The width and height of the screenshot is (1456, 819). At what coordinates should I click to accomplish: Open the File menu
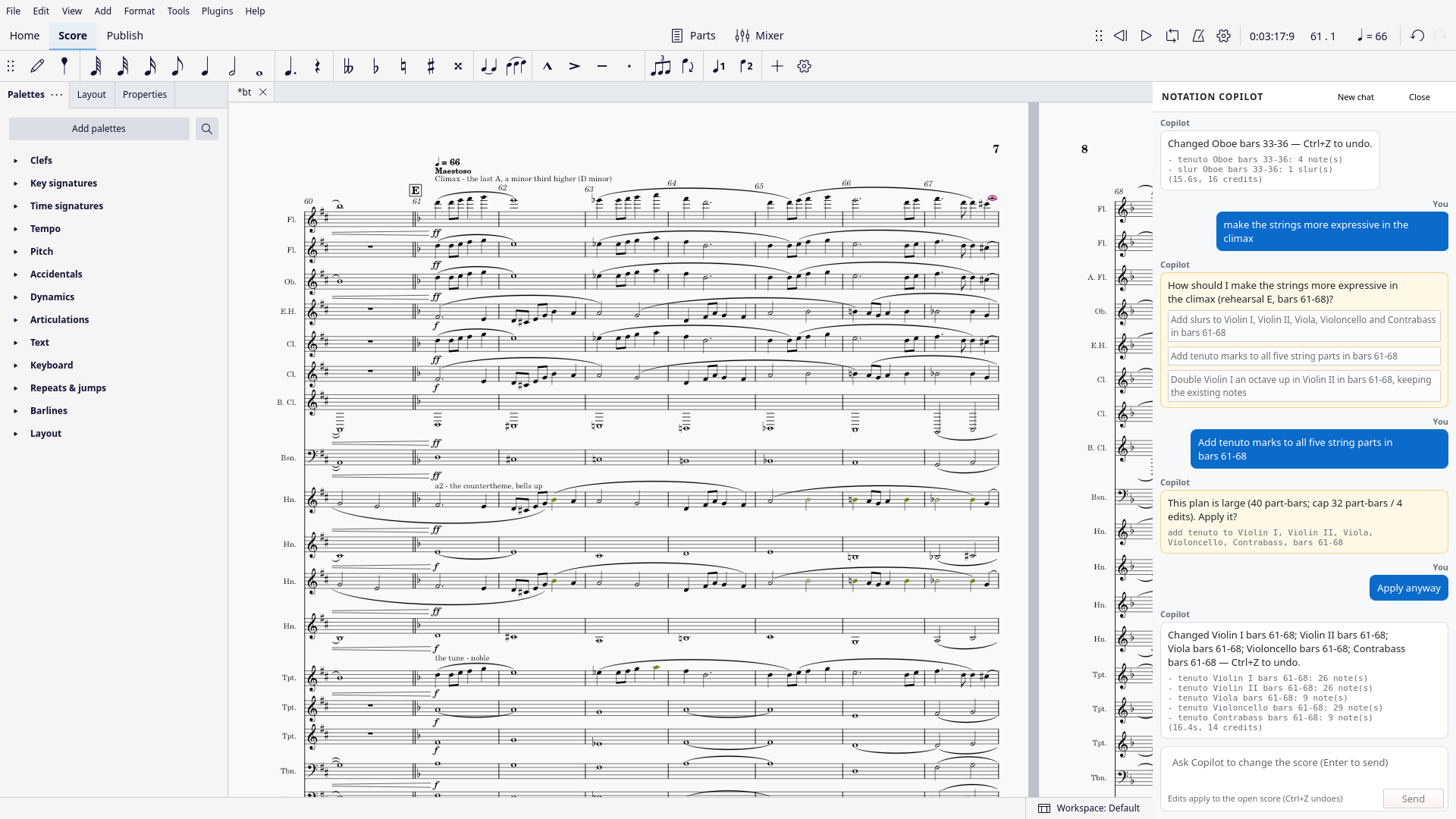click(x=14, y=11)
